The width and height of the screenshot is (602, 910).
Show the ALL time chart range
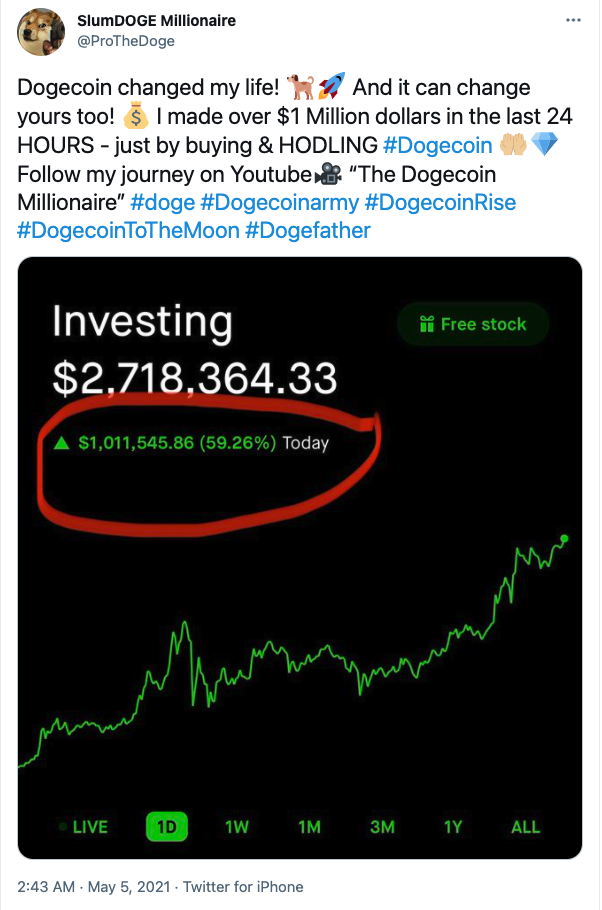tap(525, 827)
